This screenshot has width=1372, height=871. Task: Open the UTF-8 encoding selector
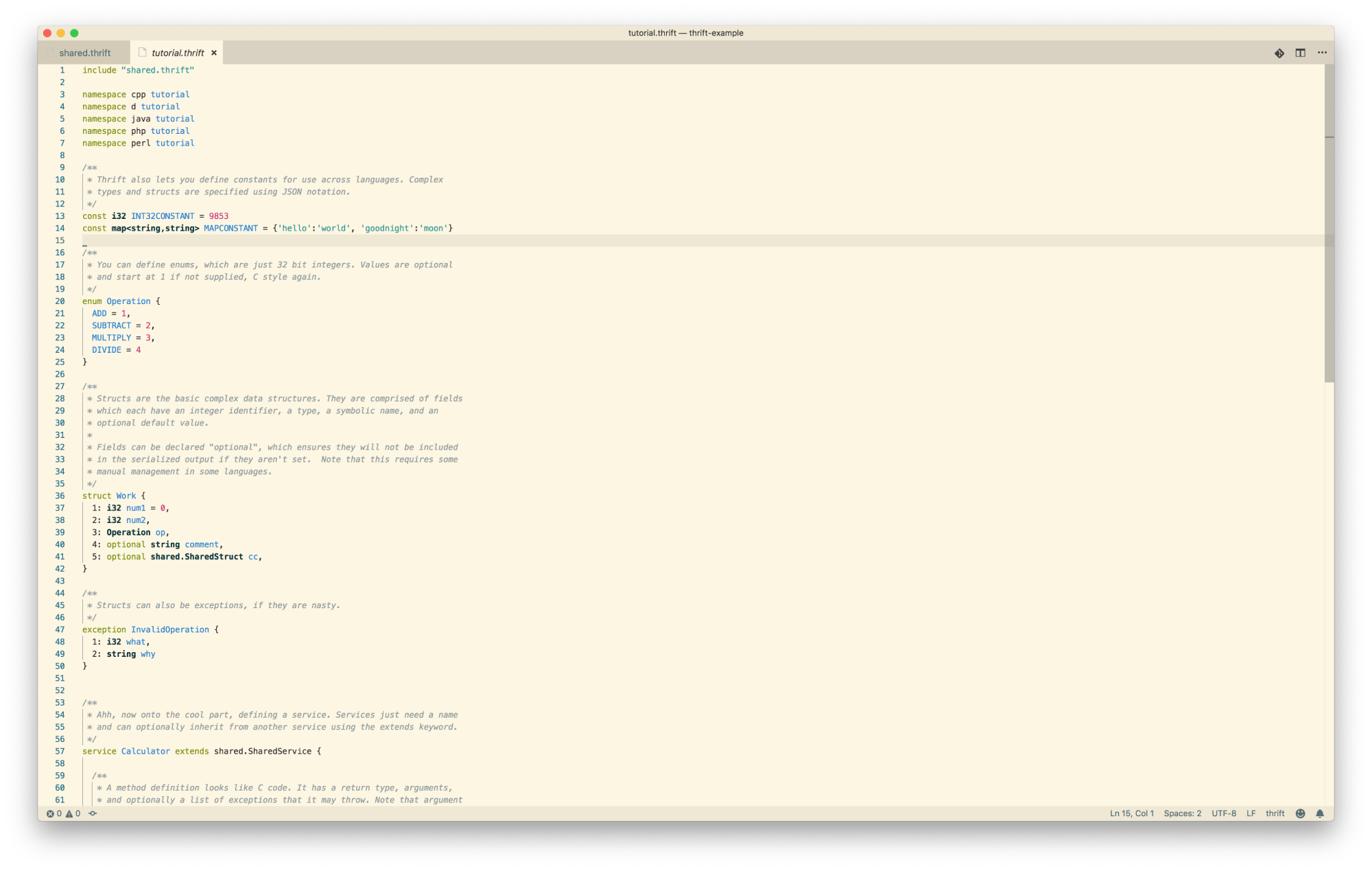pos(1223,813)
